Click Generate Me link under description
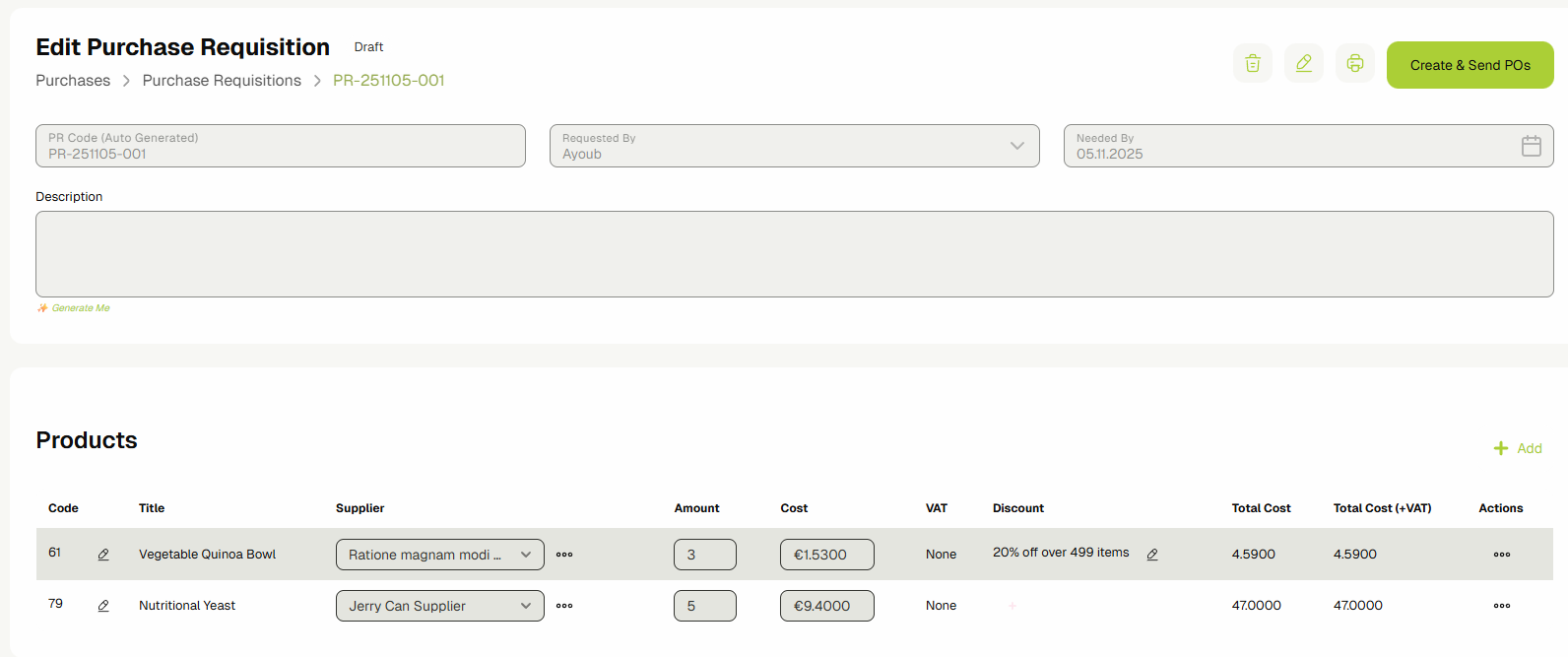1568x657 pixels. pos(80,308)
